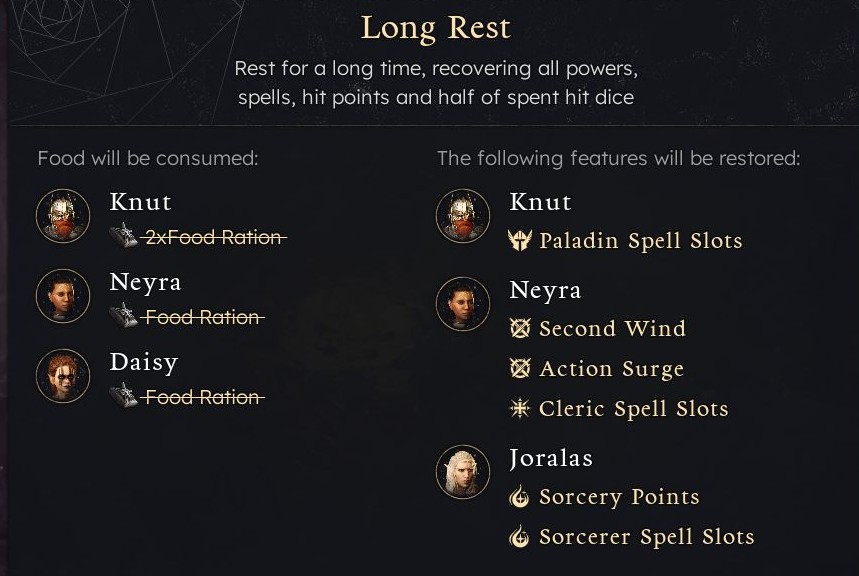Select Neyra's portrait in restored features
Viewport: 859px width, 576px height.
coord(463,303)
